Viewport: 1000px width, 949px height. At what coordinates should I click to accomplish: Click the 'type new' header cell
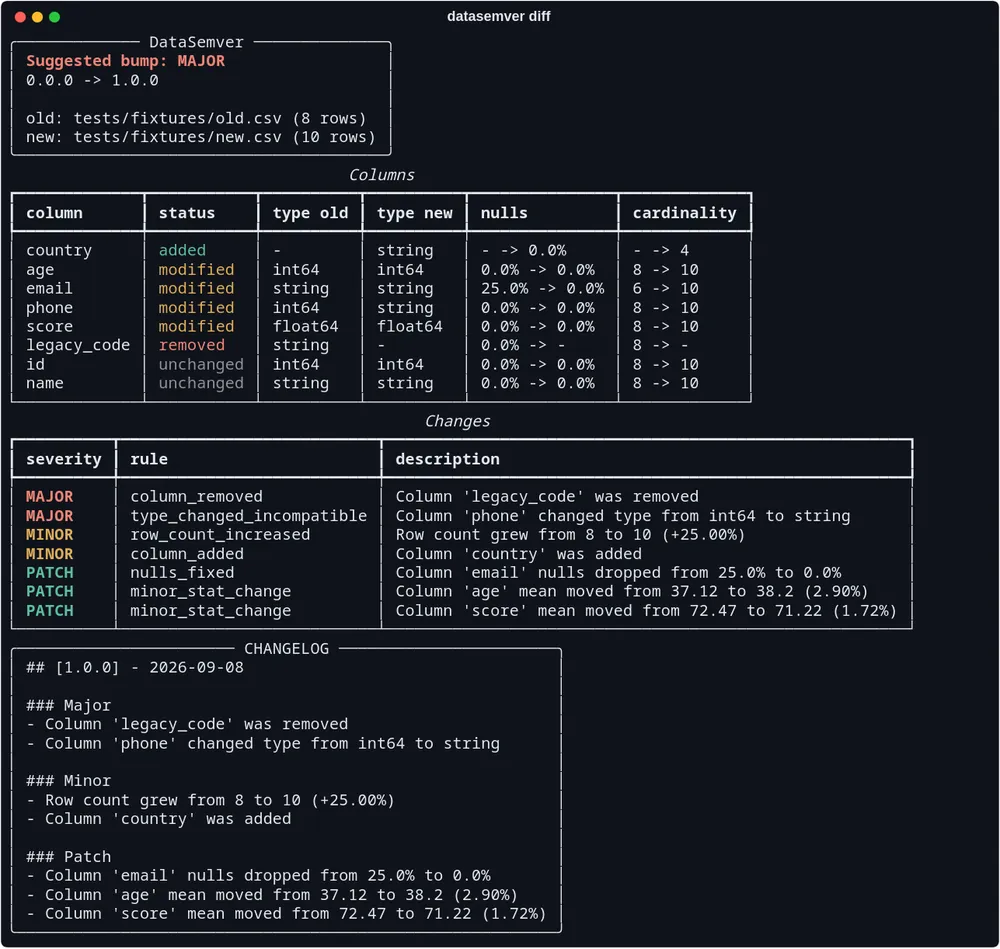tap(415, 213)
